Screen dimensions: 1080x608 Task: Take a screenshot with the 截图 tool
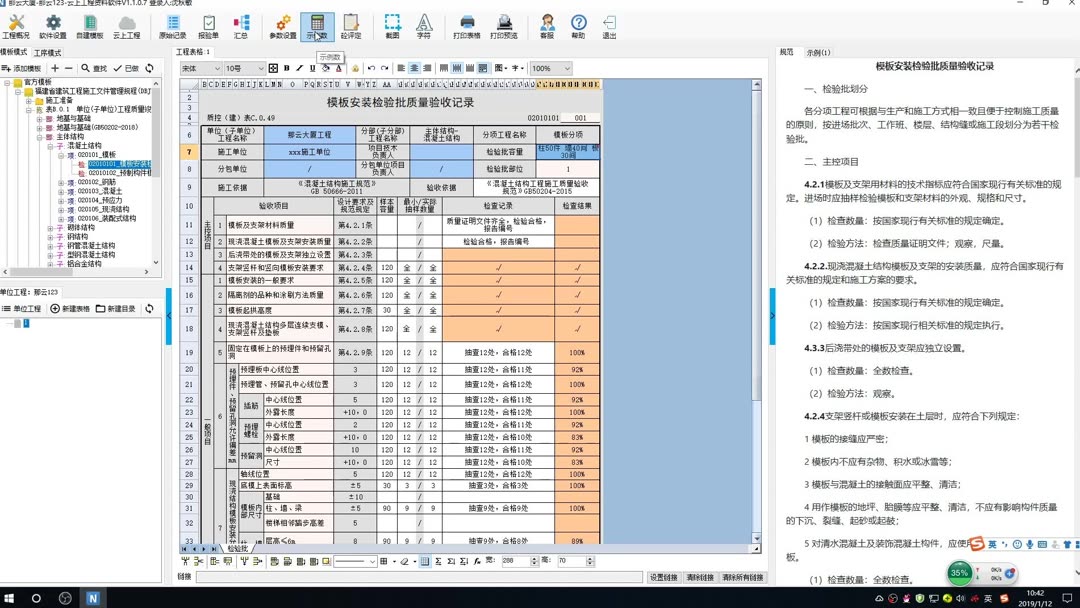(x=393, y=26)
